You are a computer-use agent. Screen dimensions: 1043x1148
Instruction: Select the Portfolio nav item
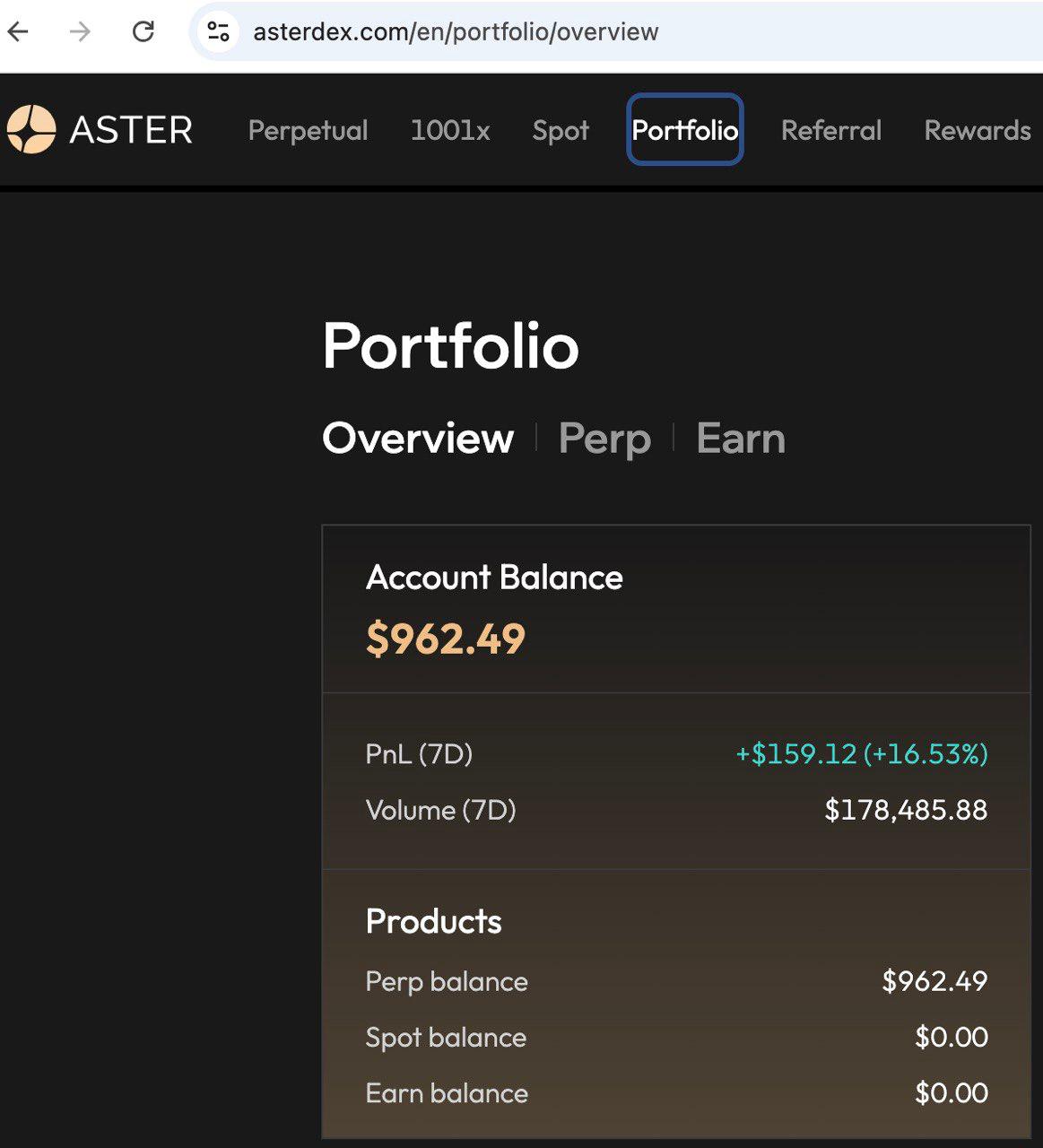point(684,130)
